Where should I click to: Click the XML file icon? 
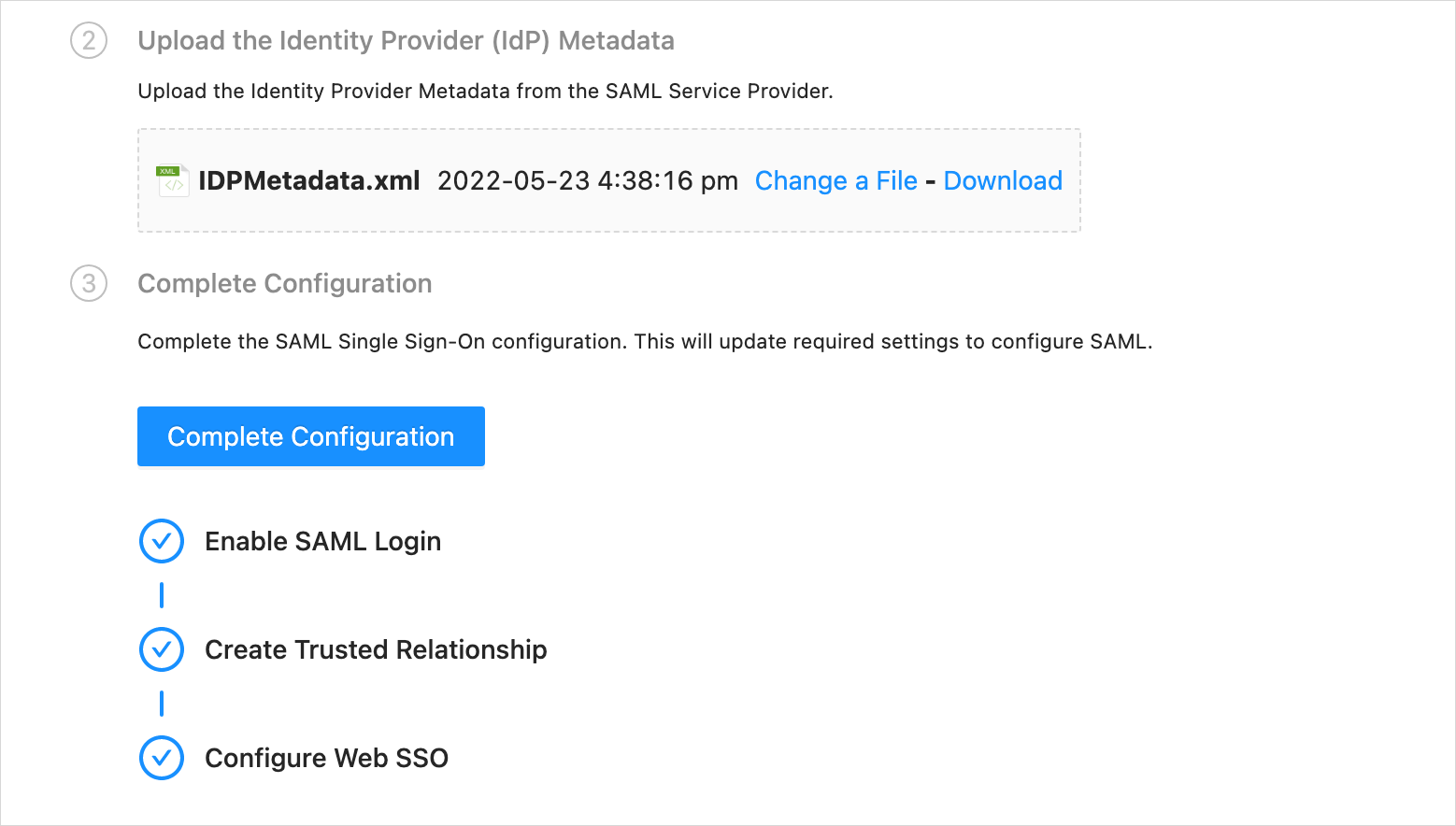click(173, 180)
